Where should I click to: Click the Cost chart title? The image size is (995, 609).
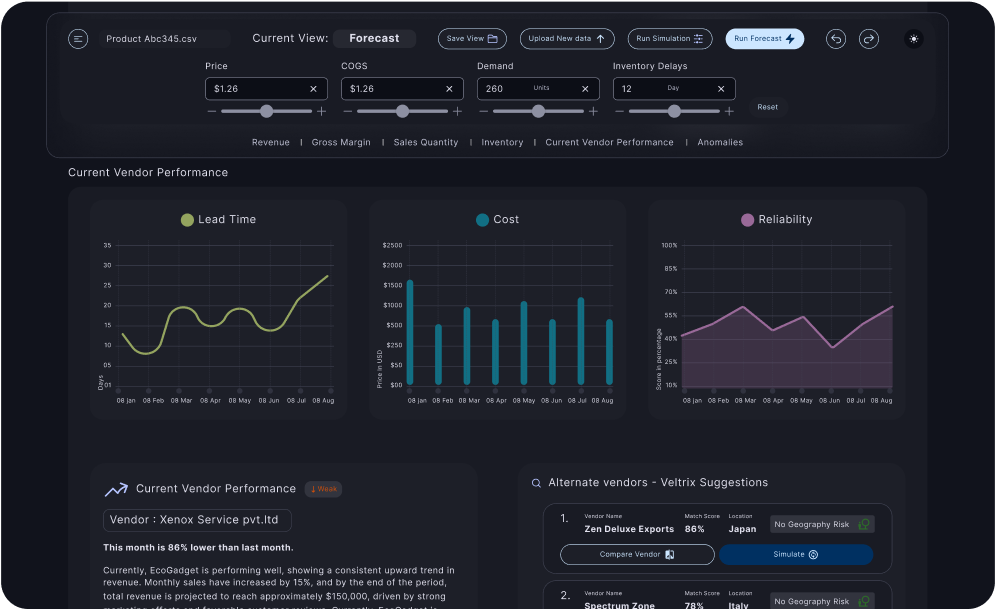pos(506,219)
